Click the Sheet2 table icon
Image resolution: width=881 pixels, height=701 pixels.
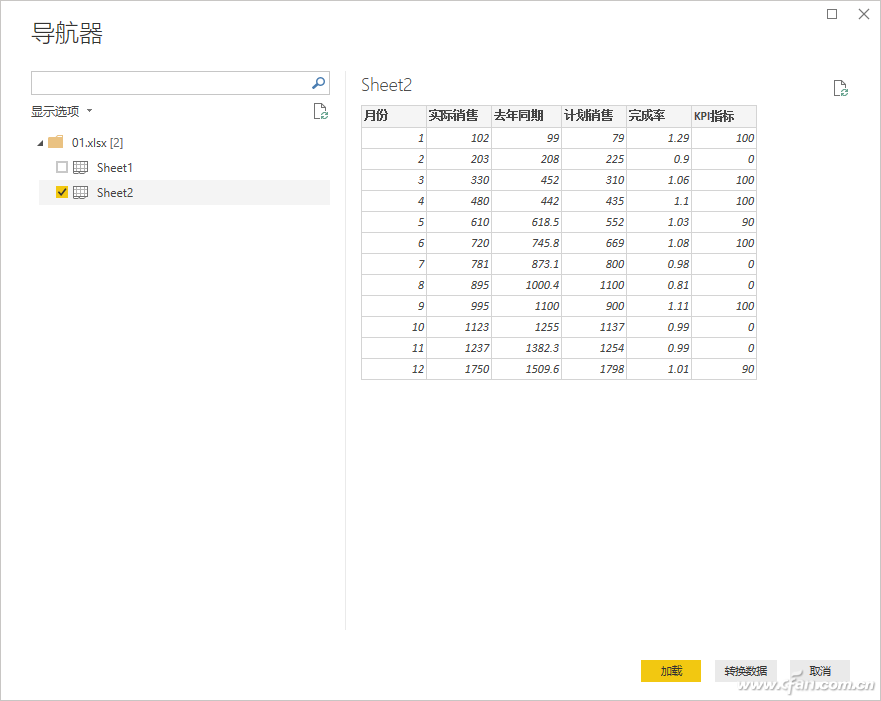(x=80, y=192)
